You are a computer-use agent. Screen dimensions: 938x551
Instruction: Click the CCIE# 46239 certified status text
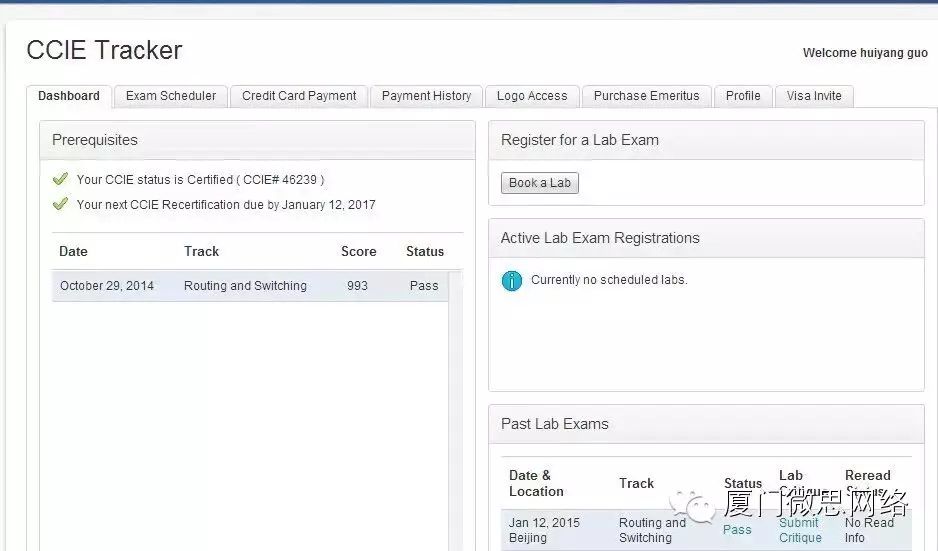tap(200, 179)
